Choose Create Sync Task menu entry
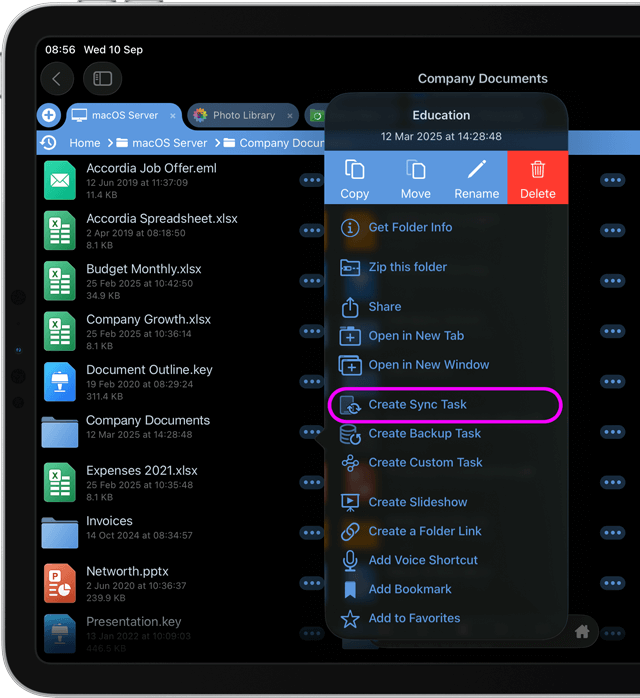This screenshot has width=640, height=698. click(417, 405)
